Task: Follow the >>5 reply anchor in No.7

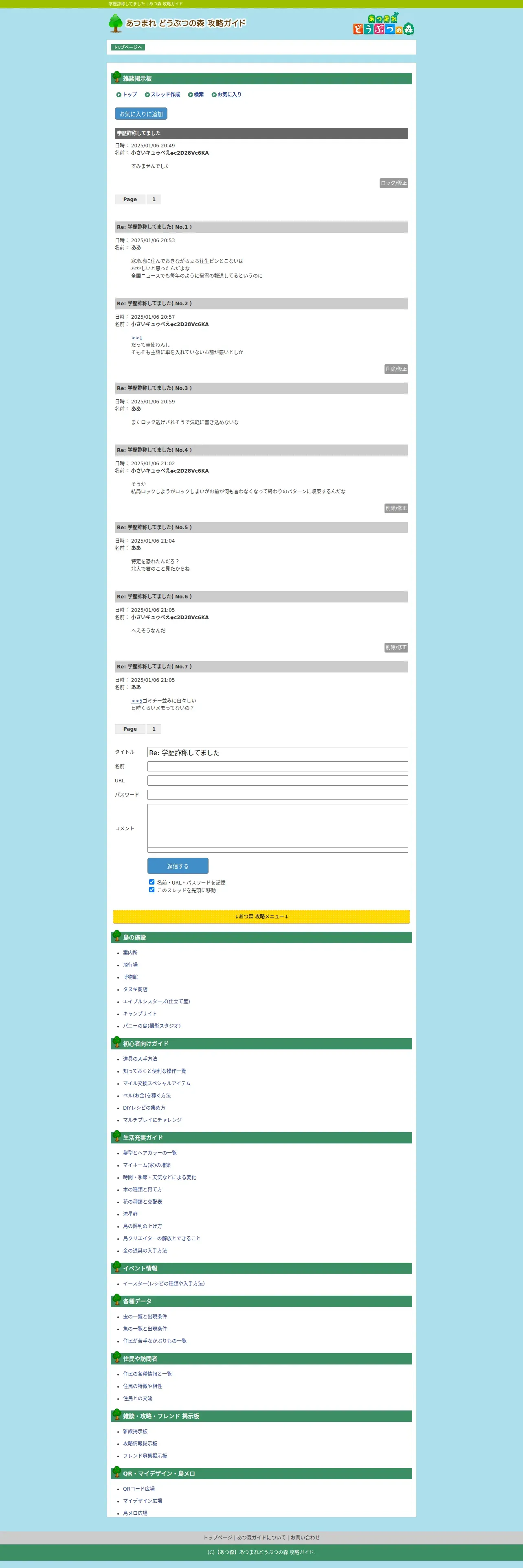Action: [x=136, y=701]
